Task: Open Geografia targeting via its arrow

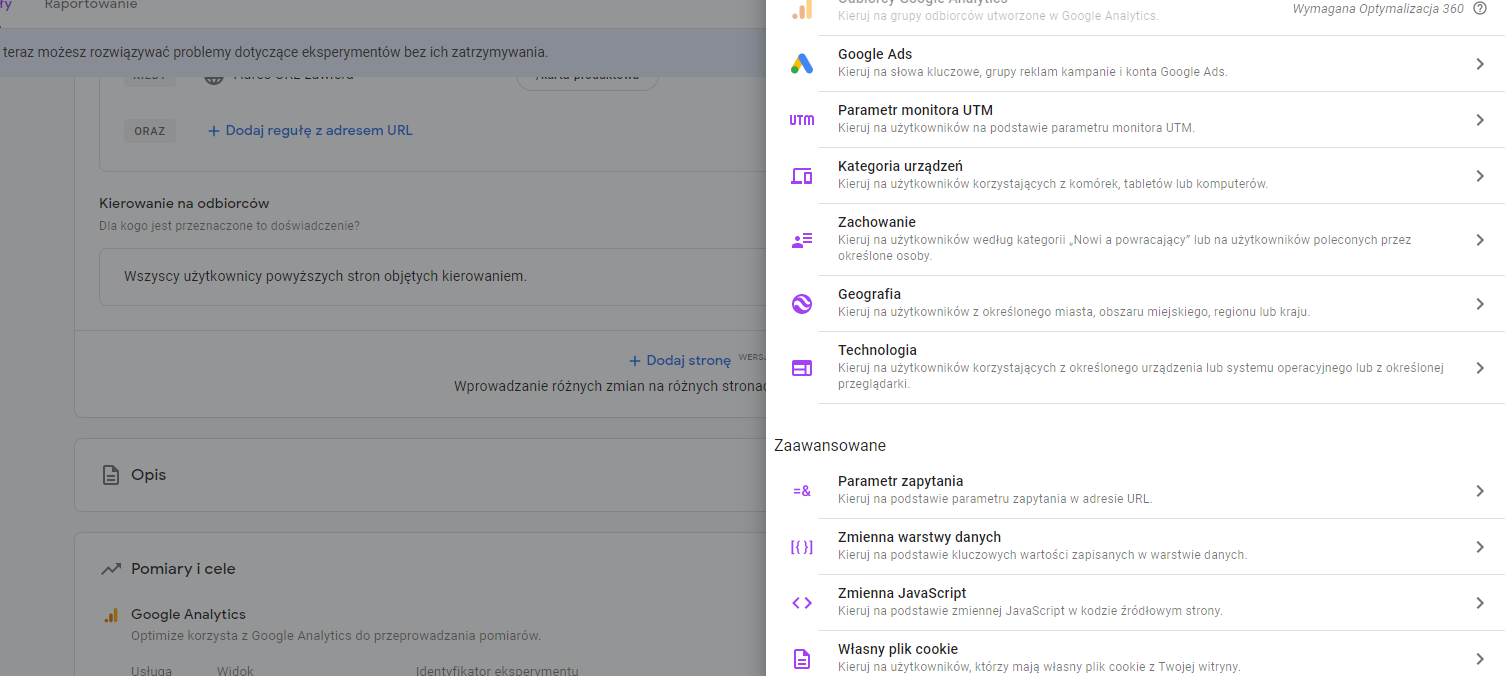Action: [1480, 304]
